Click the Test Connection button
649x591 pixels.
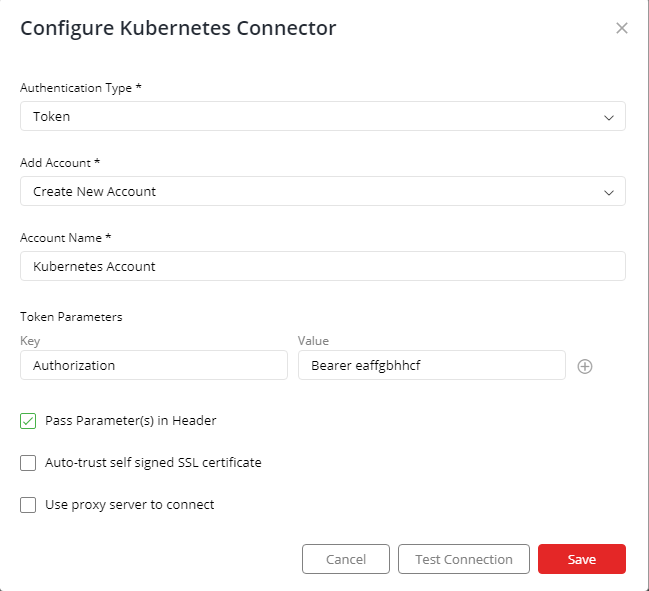464,559
